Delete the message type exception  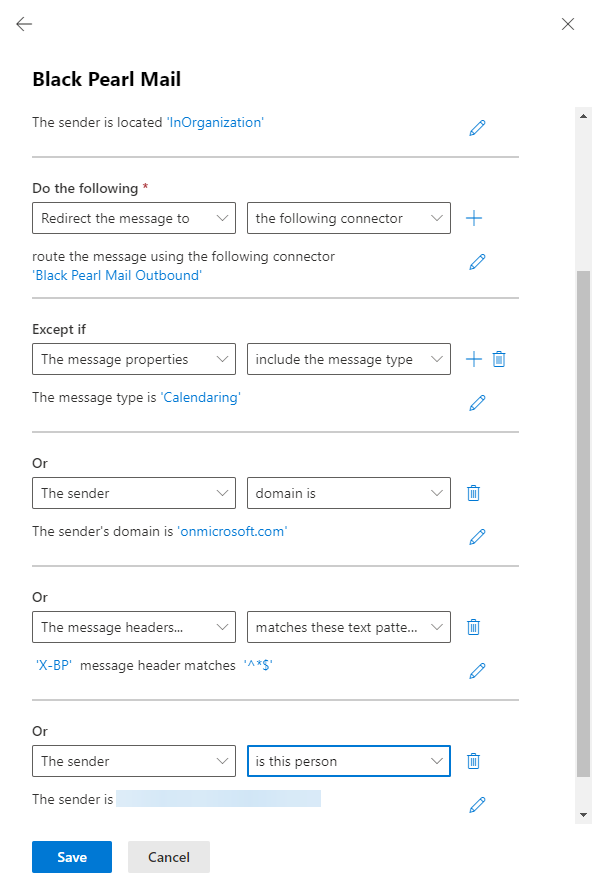coord(499,359)
